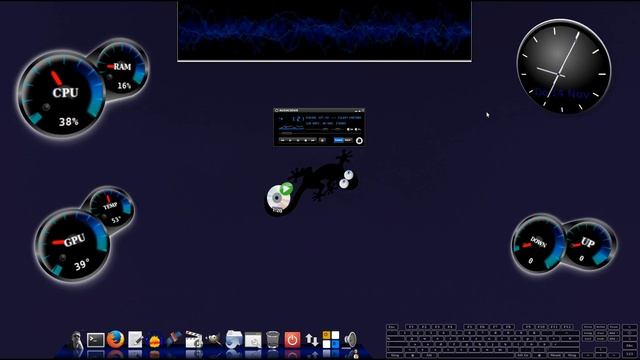Open the network up/down arrows icon

312,340
